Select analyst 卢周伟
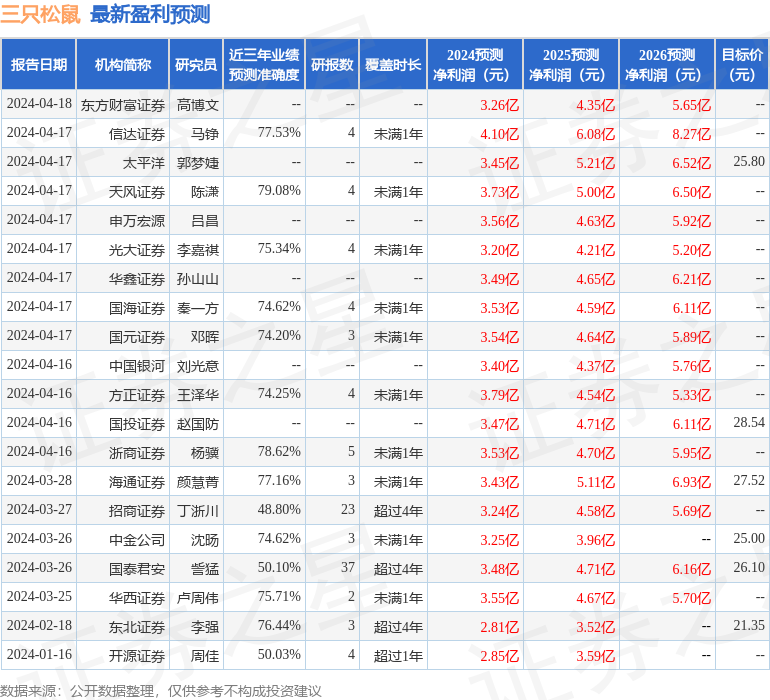Image resolution: width=770 pixels, height=700 pixels. 197,597
